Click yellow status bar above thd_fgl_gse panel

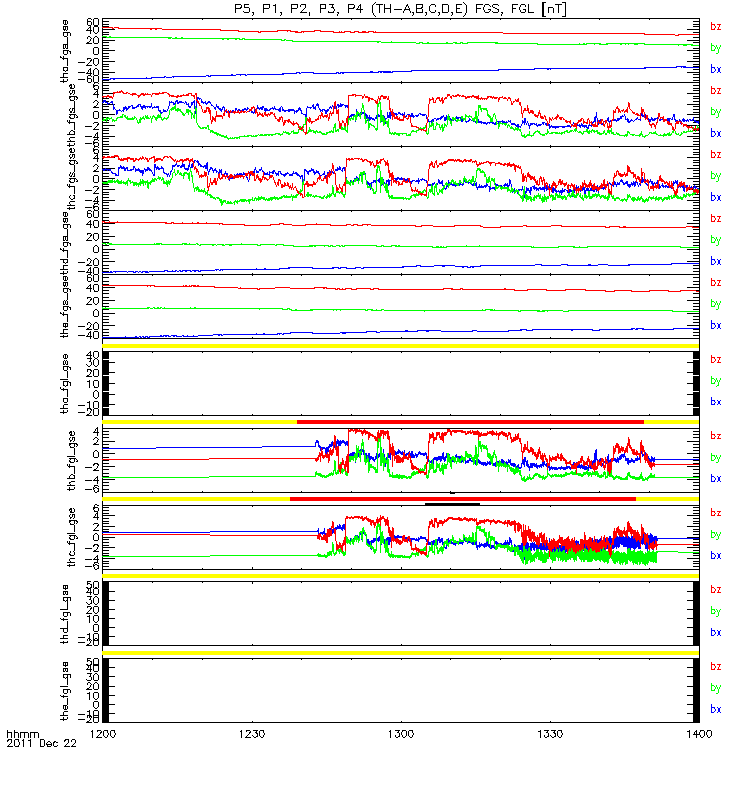[x=401, y=576]
